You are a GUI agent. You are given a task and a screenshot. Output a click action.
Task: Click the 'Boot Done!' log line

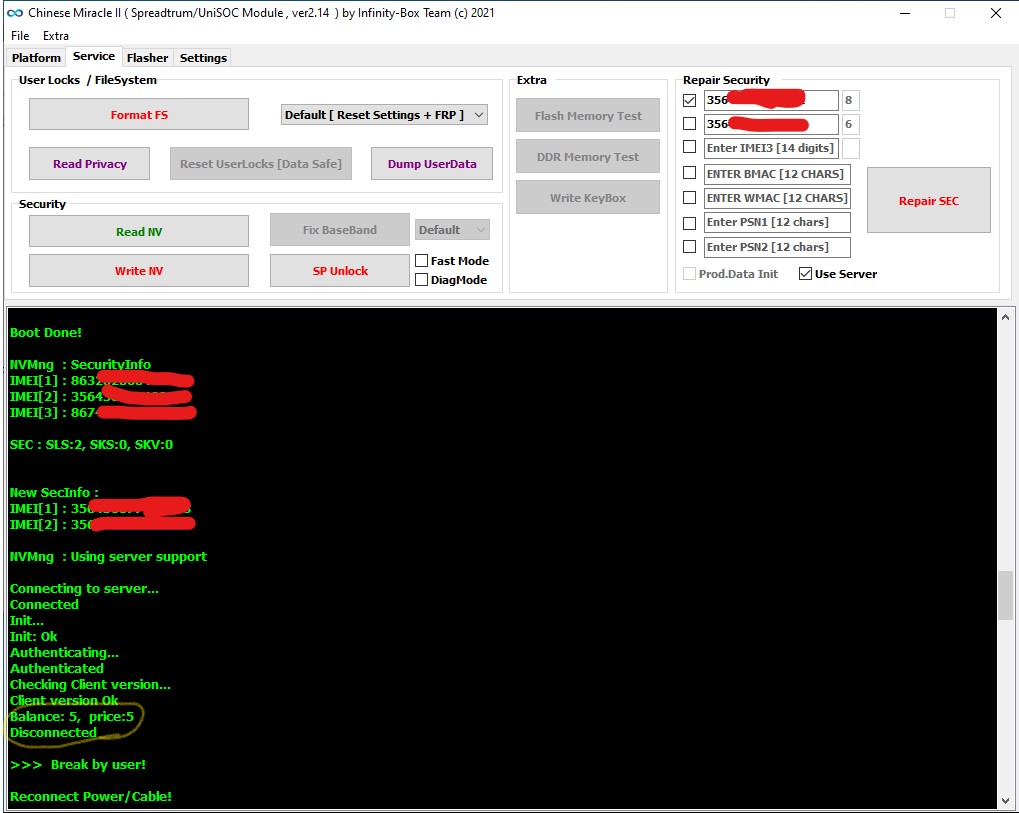pyautogui.click(x=45, y=332)
